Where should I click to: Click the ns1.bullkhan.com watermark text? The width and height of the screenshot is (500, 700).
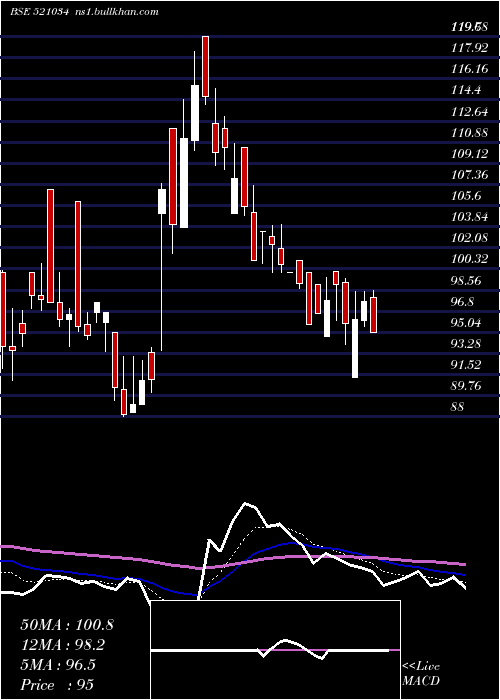click(x=115, y=12)
